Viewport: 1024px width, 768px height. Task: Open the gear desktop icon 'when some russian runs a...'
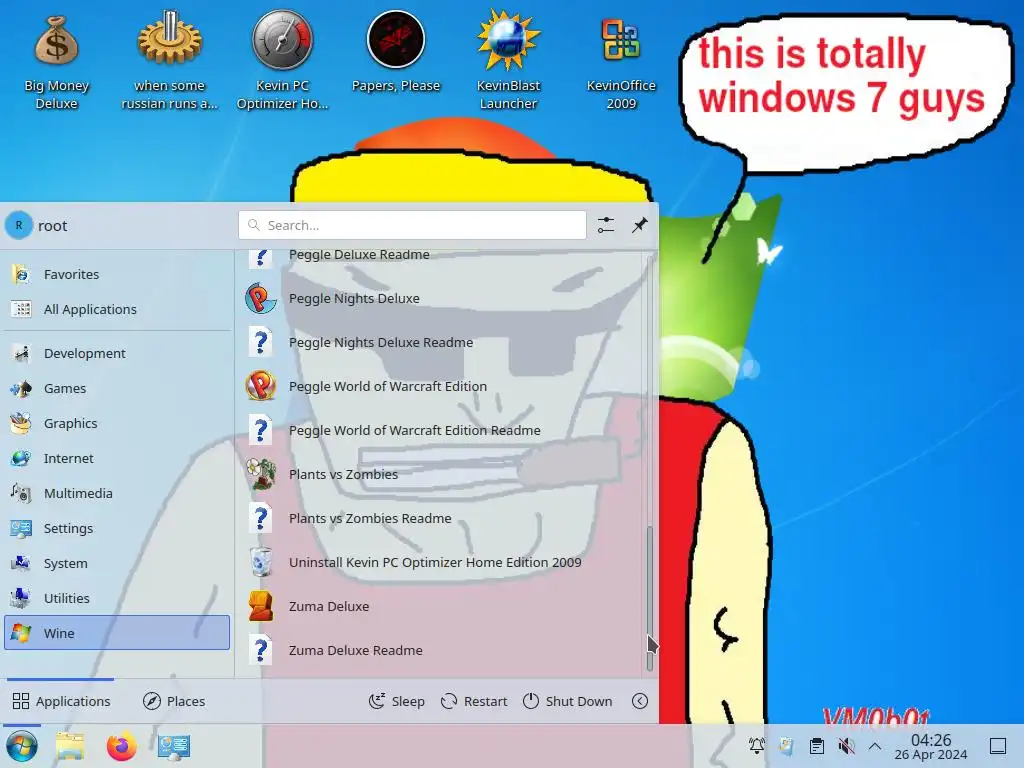169,61
